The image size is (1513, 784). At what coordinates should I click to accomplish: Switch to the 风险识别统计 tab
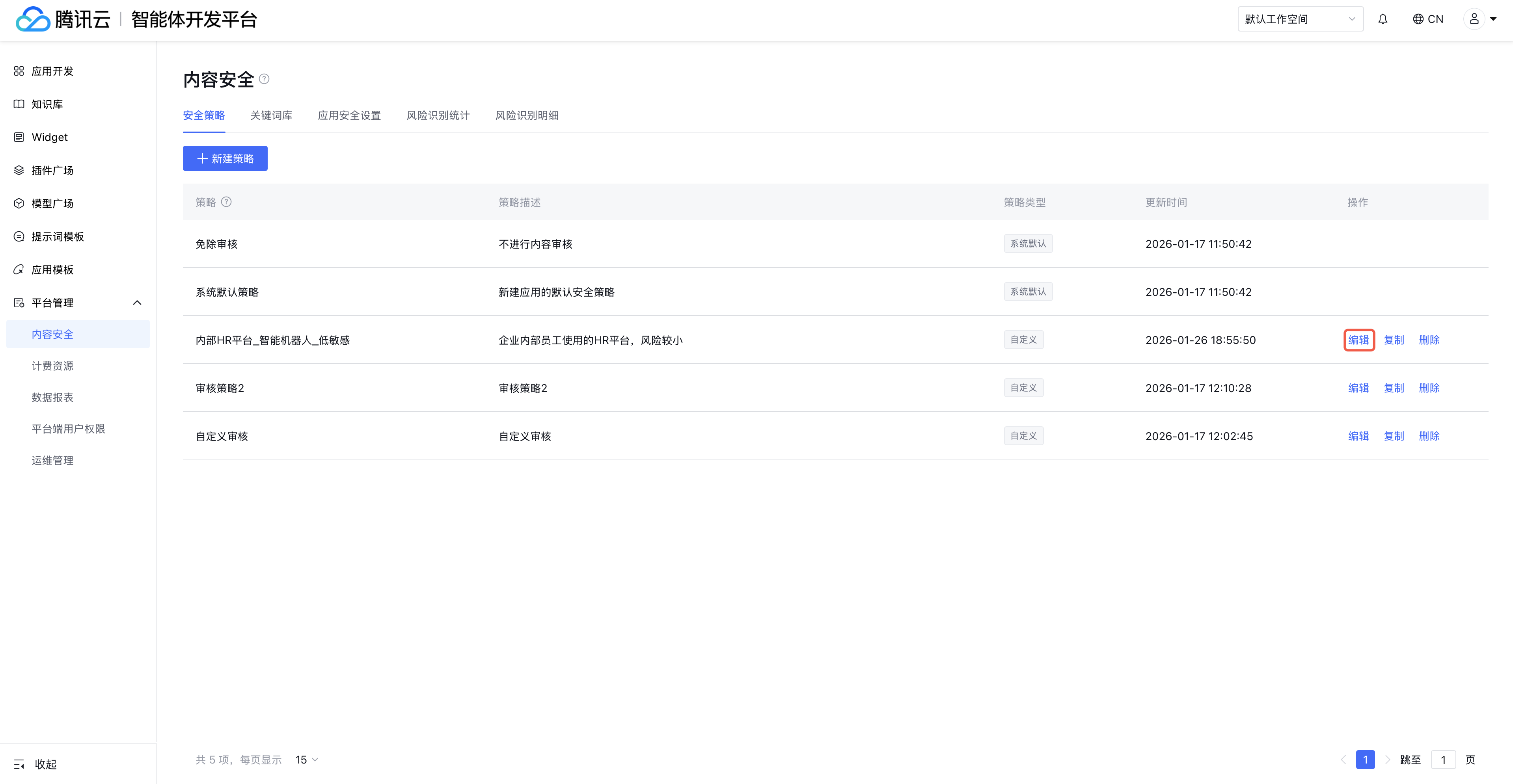pyautogui.click(x=438, y=115)
